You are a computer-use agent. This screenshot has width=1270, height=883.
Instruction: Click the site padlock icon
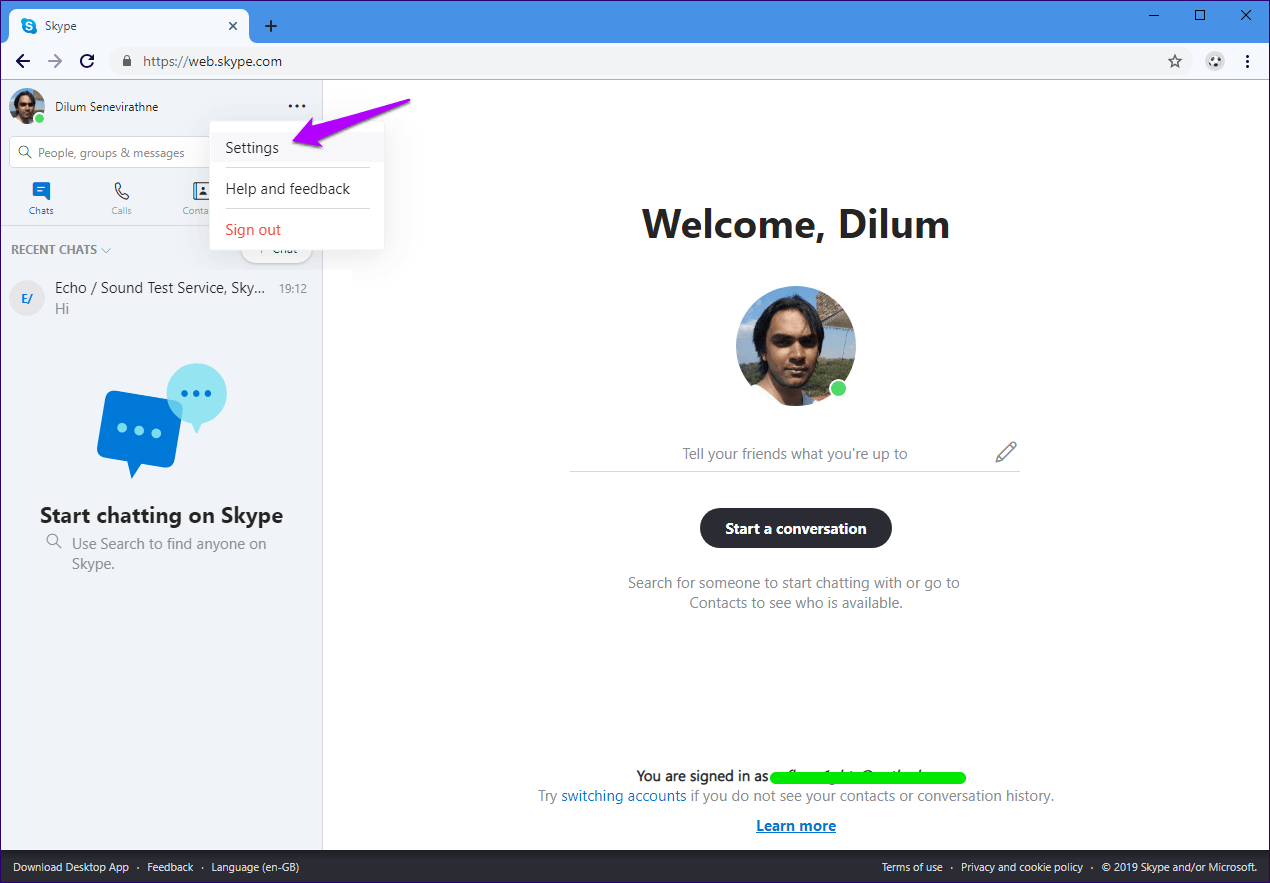[126, 61]
